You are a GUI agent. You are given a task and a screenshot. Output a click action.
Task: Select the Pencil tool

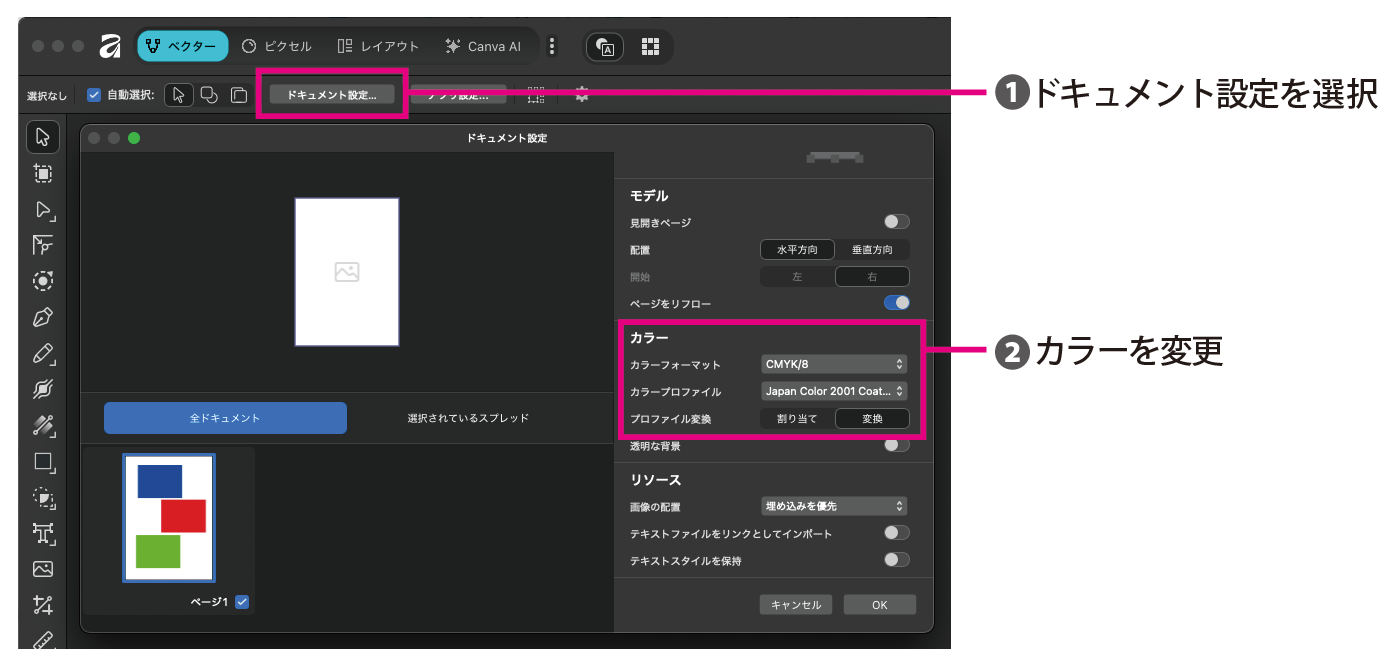pyautogui.click(x=42, y=354)
